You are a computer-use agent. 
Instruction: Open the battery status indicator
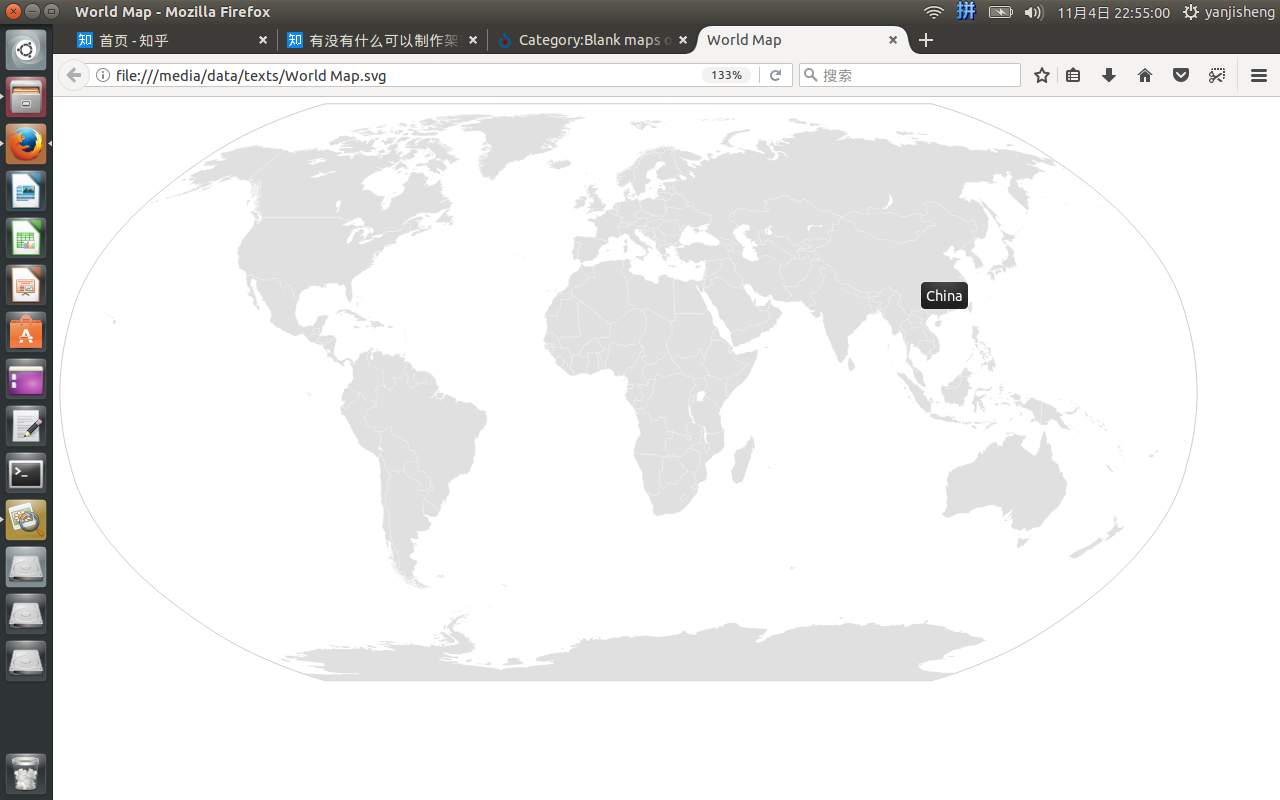[x=1000, y=12]
